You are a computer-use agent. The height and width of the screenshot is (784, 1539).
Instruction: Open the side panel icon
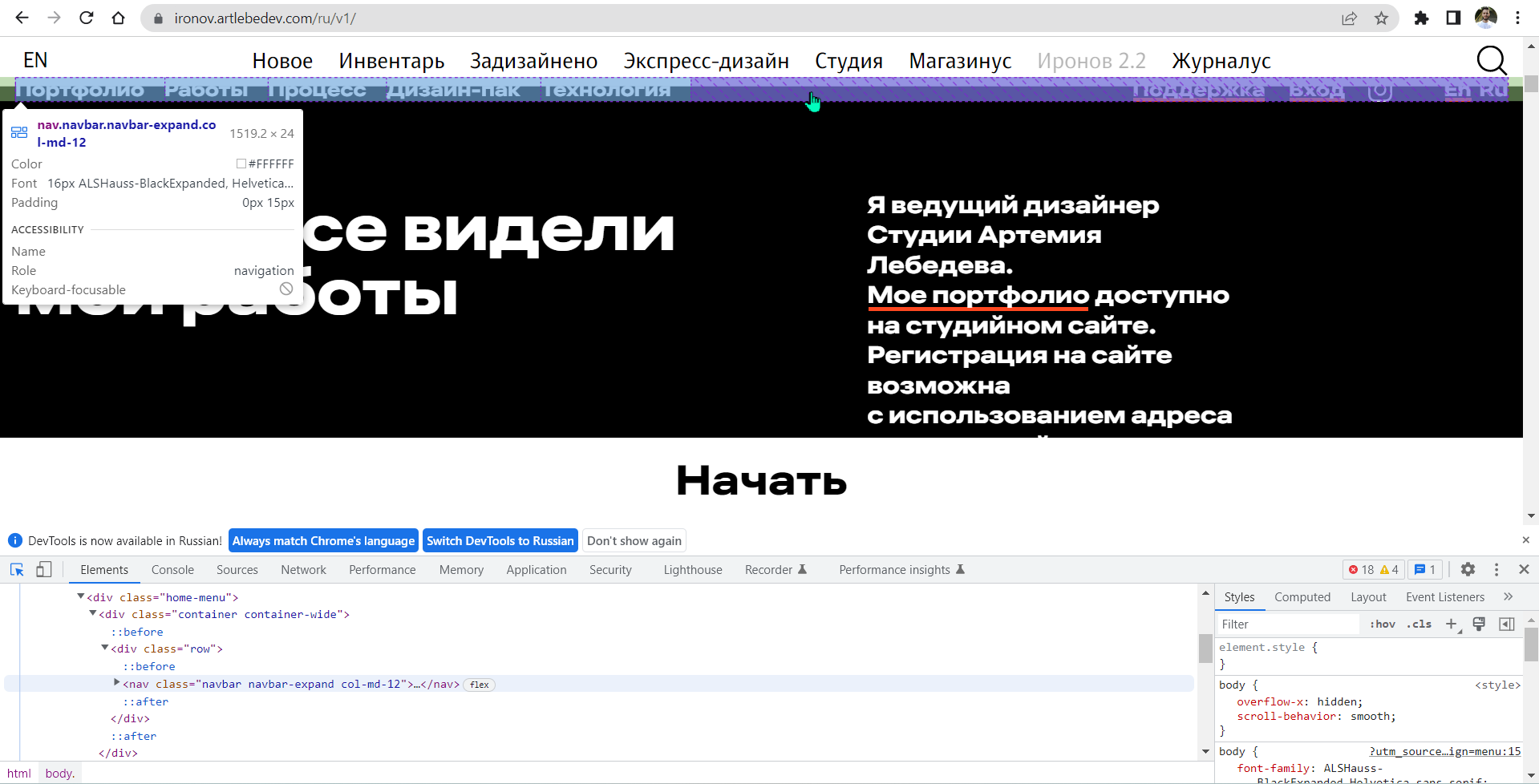tap(1453, 18)
